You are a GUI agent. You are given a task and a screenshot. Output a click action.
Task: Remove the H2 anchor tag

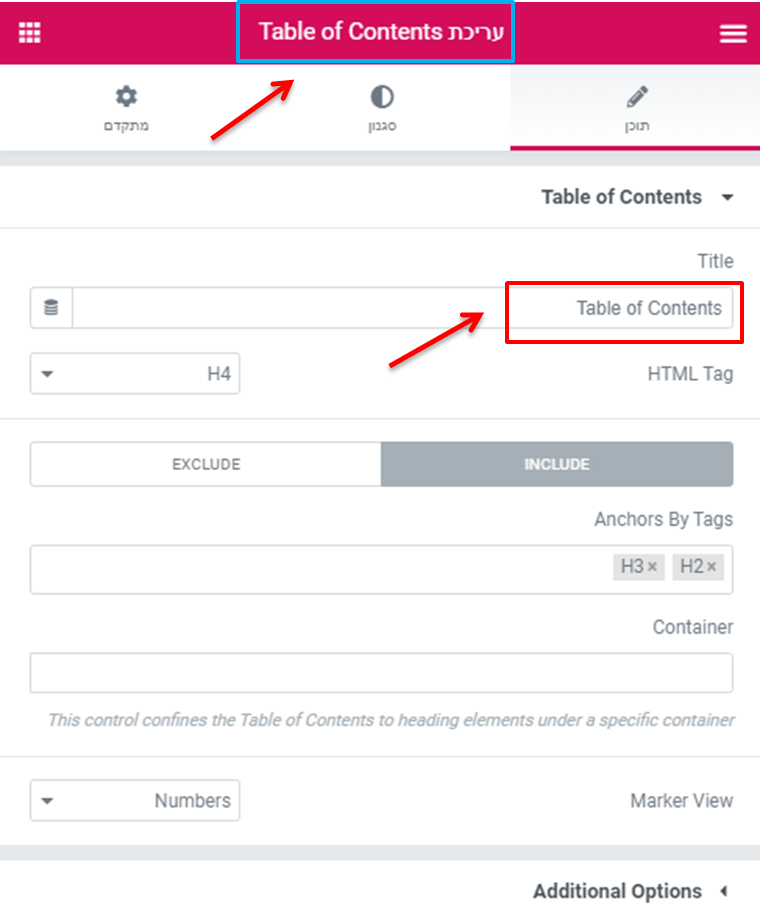(711, 566)
